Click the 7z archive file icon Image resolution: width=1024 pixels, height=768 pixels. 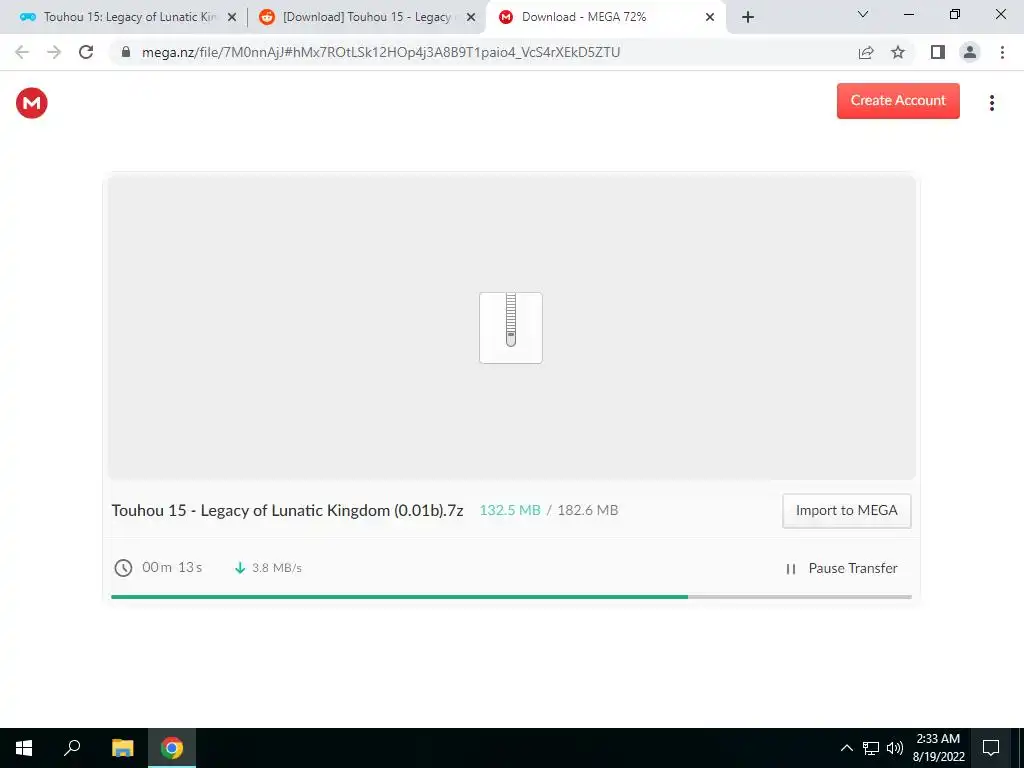[511, 328]
